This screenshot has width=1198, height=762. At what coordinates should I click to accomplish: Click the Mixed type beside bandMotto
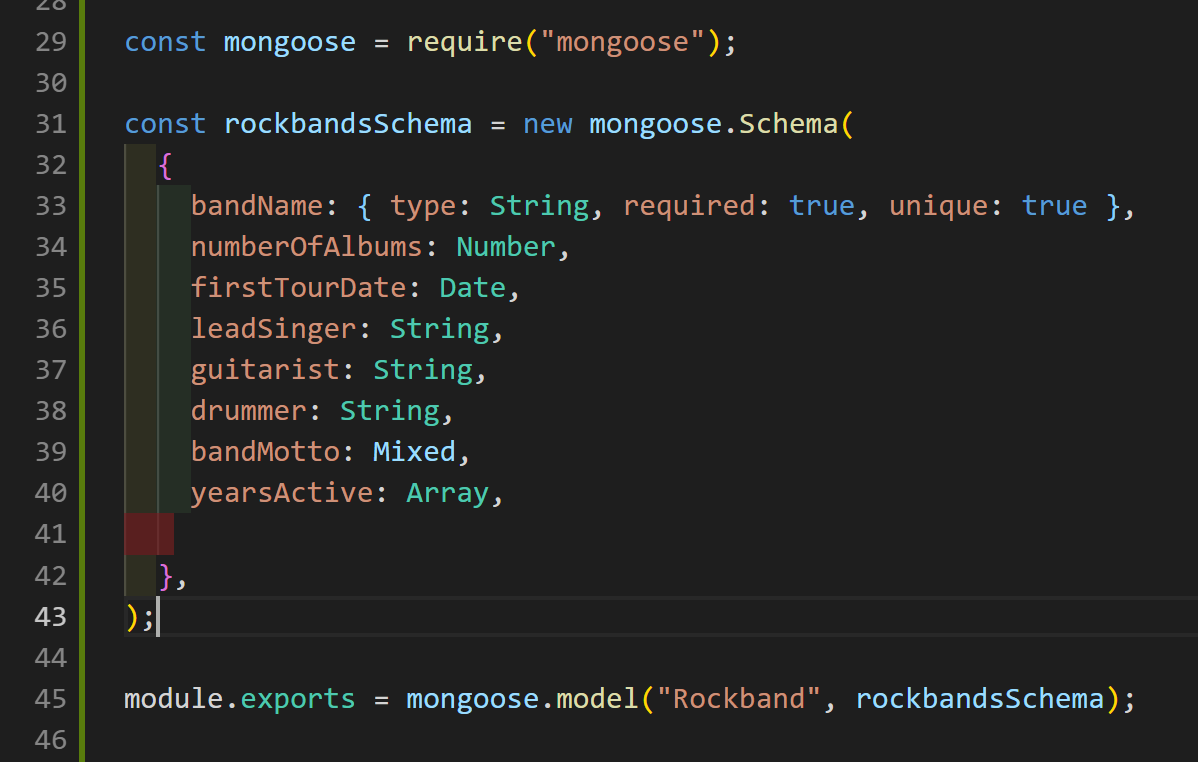point(413,451)
